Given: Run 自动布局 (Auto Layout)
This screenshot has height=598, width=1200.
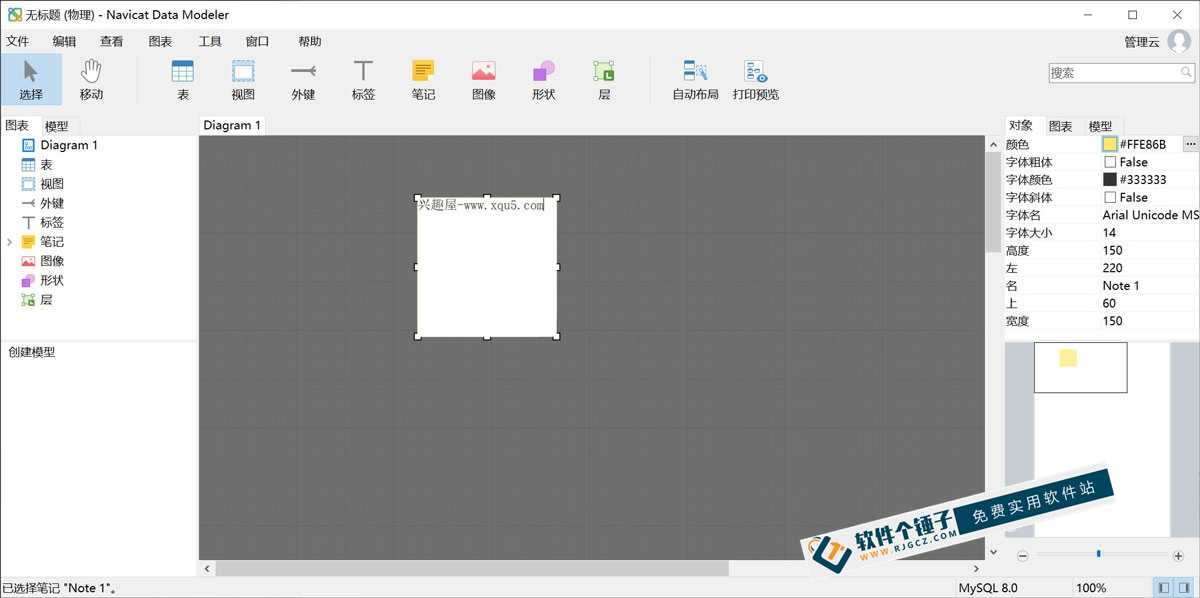Looking at the screenshot, I should tap(694, 79).
